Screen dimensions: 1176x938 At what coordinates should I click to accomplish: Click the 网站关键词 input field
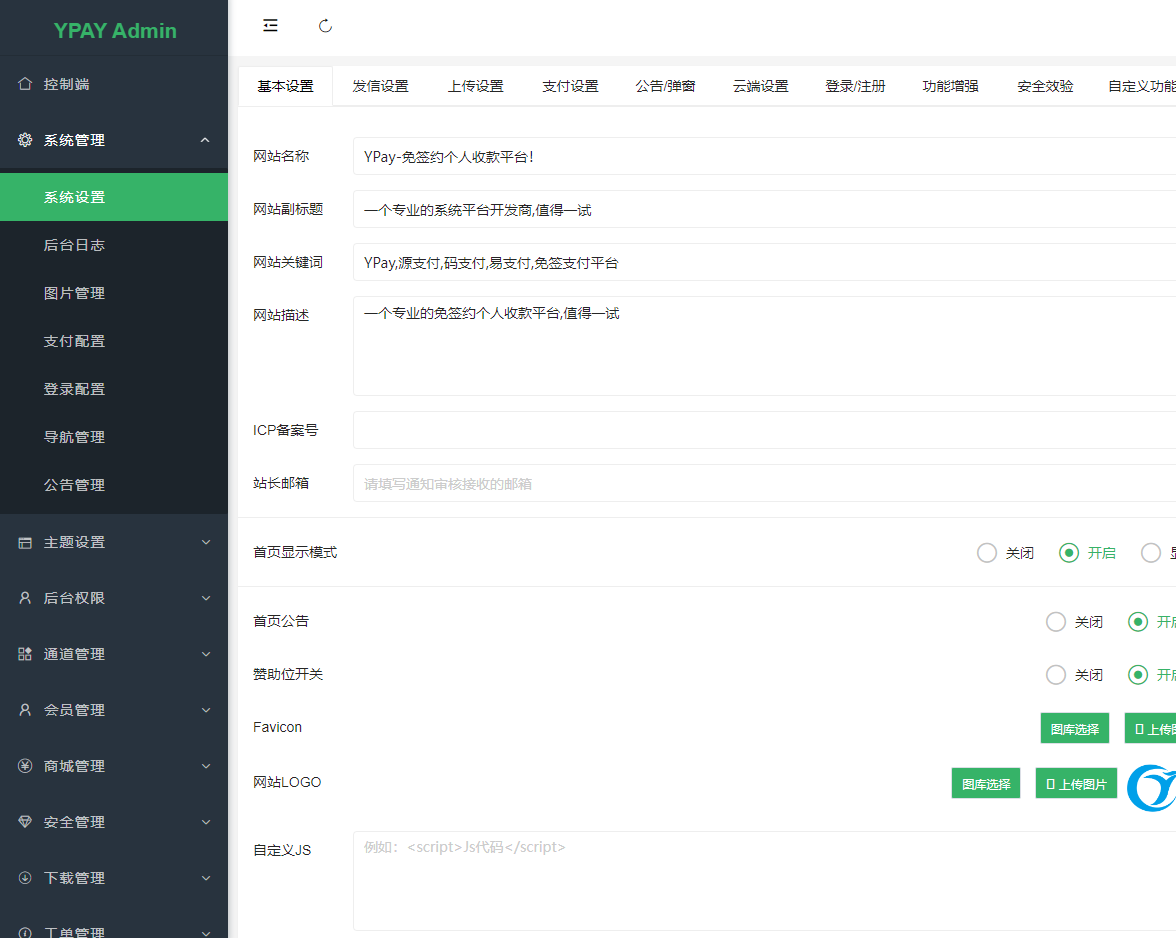click(x=764, y=262)
